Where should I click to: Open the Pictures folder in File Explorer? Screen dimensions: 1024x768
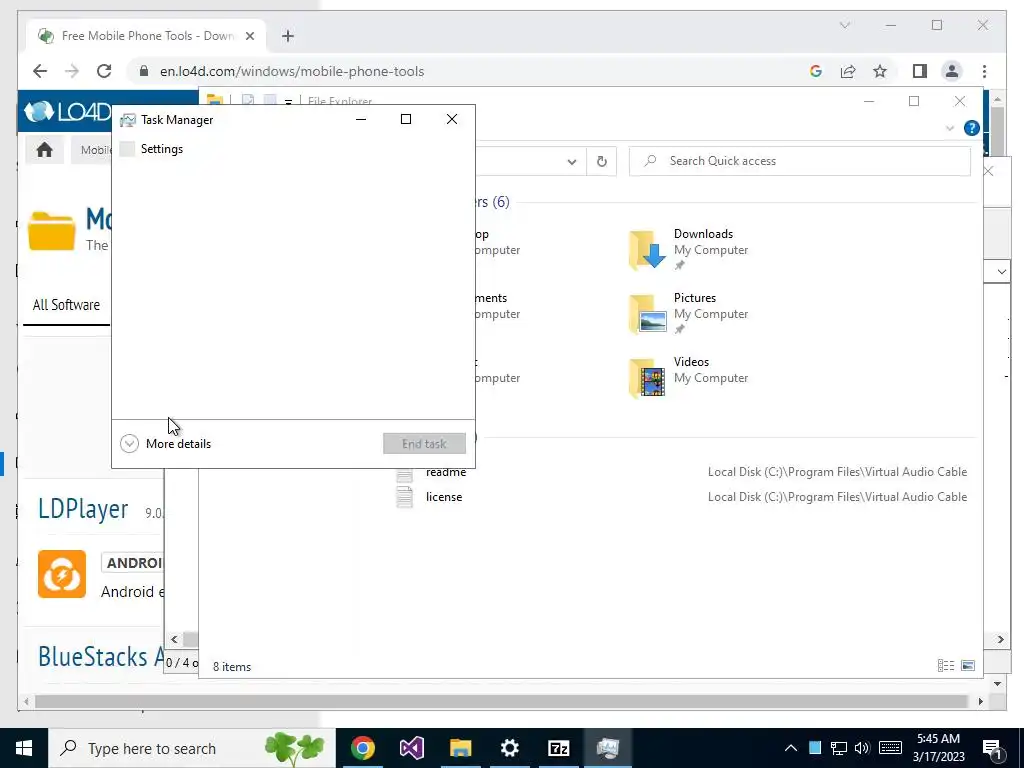tap(689, 313)
